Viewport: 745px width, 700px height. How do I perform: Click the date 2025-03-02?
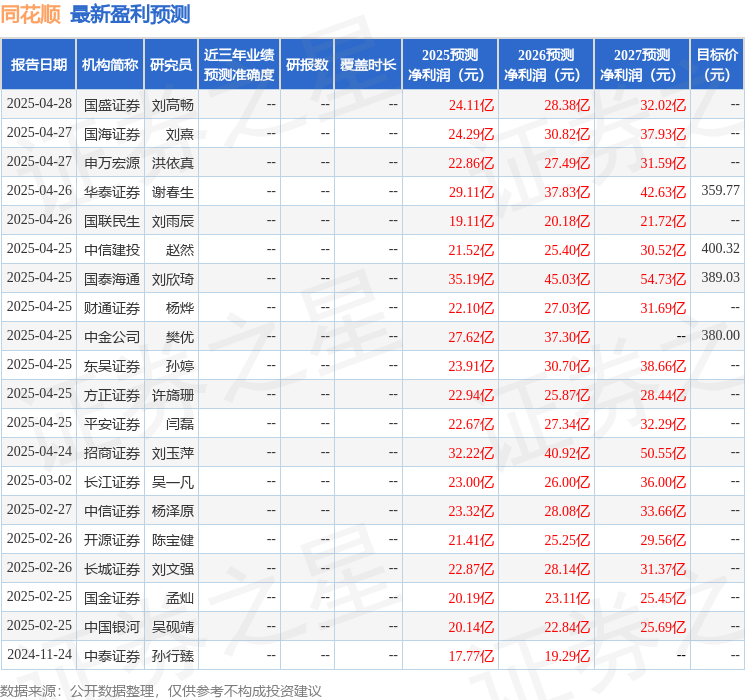[39, 480]
